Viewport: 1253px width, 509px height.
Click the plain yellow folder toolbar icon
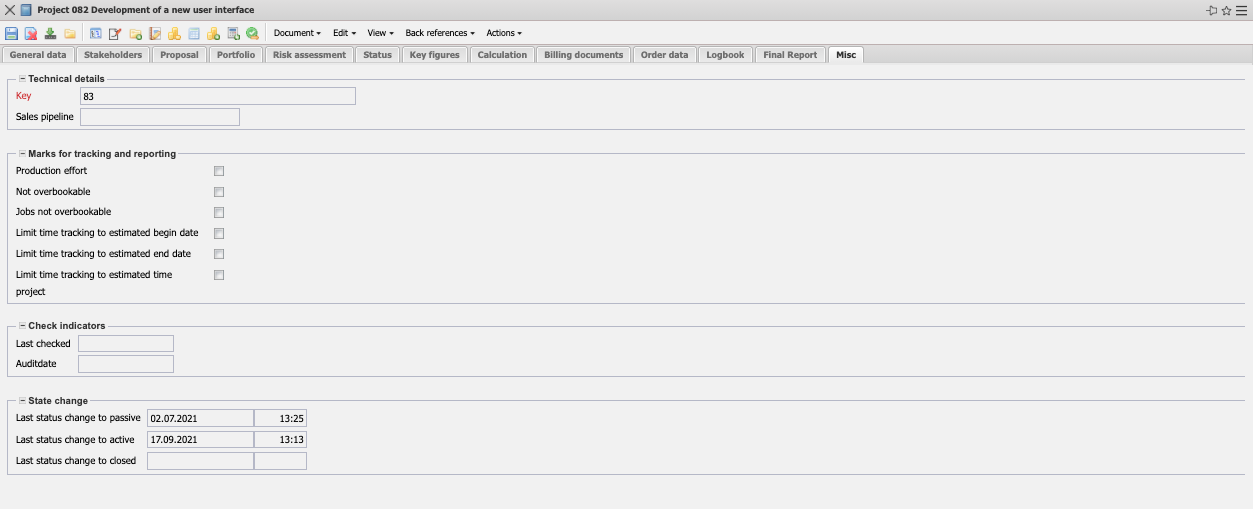tap(70, 33)
